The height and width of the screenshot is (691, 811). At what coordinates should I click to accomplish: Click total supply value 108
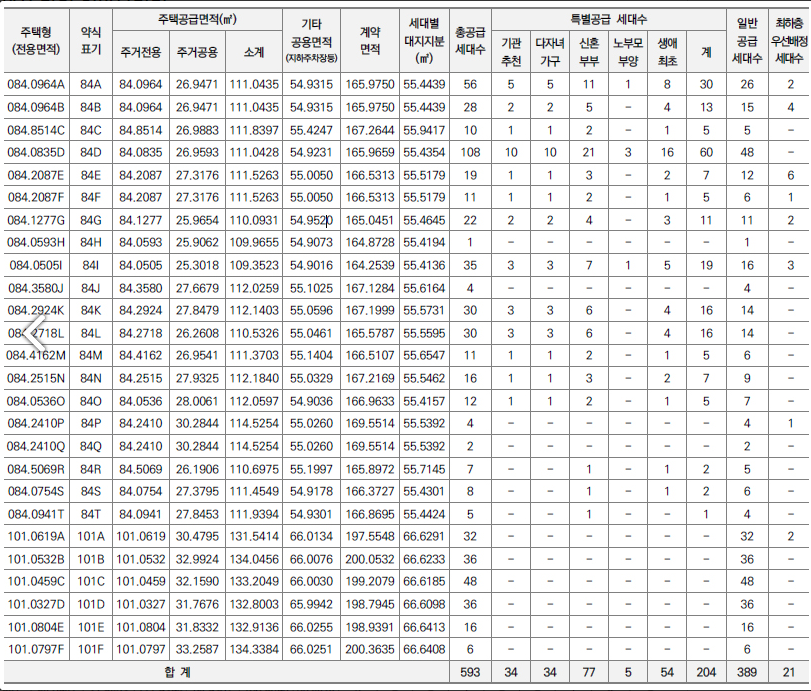470,153
